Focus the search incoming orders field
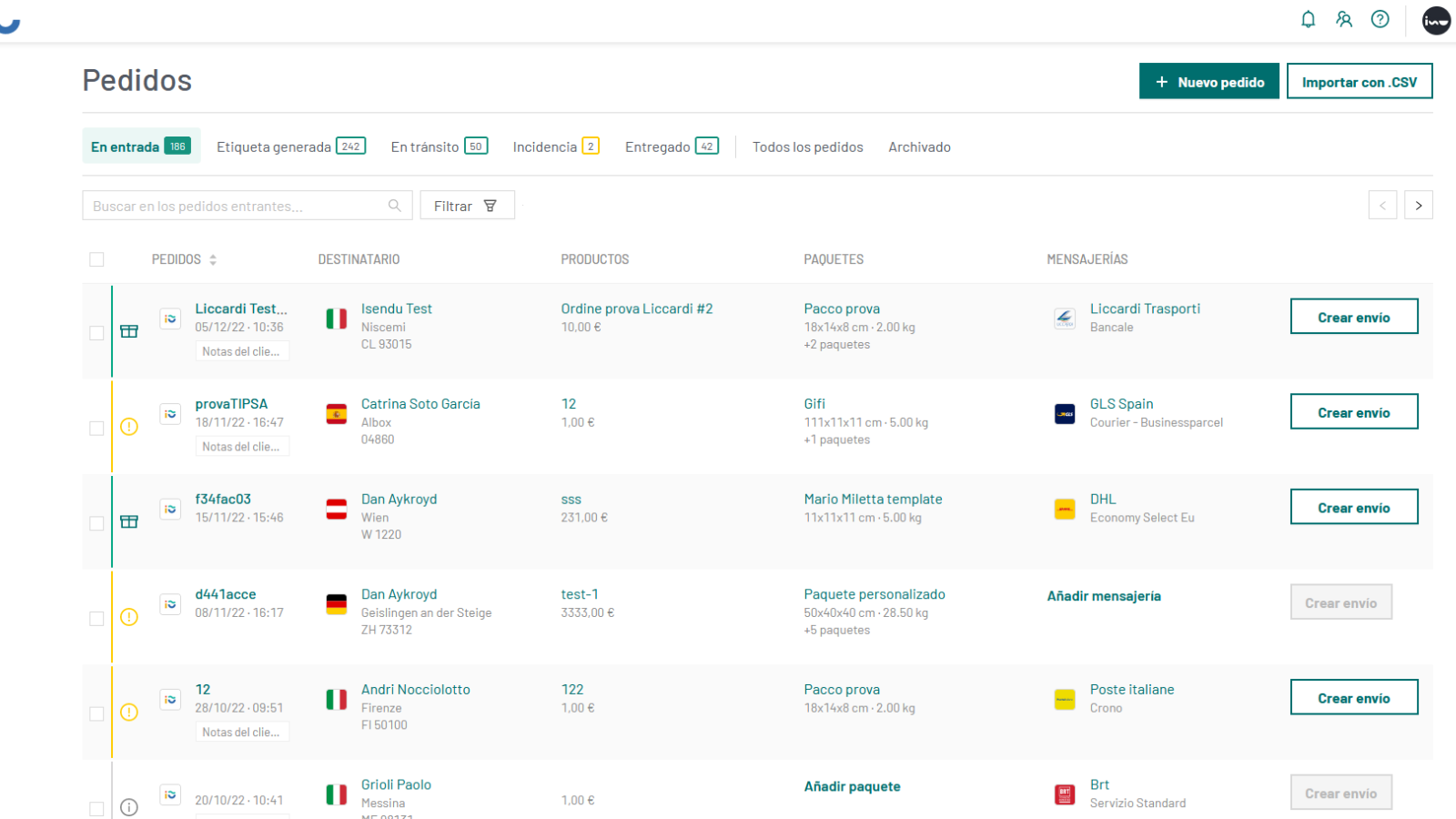 [x=248, y=206]
